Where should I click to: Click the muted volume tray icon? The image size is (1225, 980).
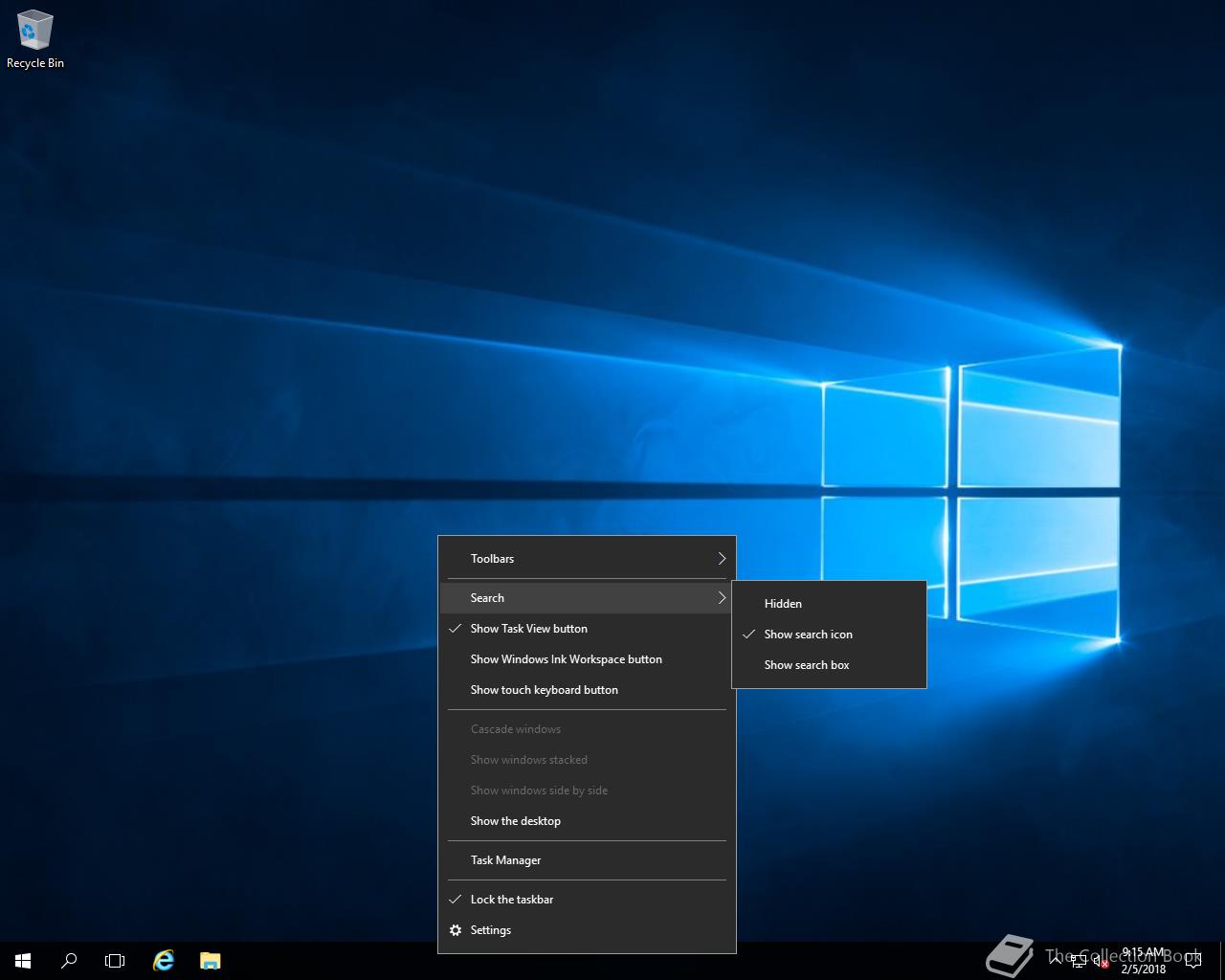(x=1102, y=961)
